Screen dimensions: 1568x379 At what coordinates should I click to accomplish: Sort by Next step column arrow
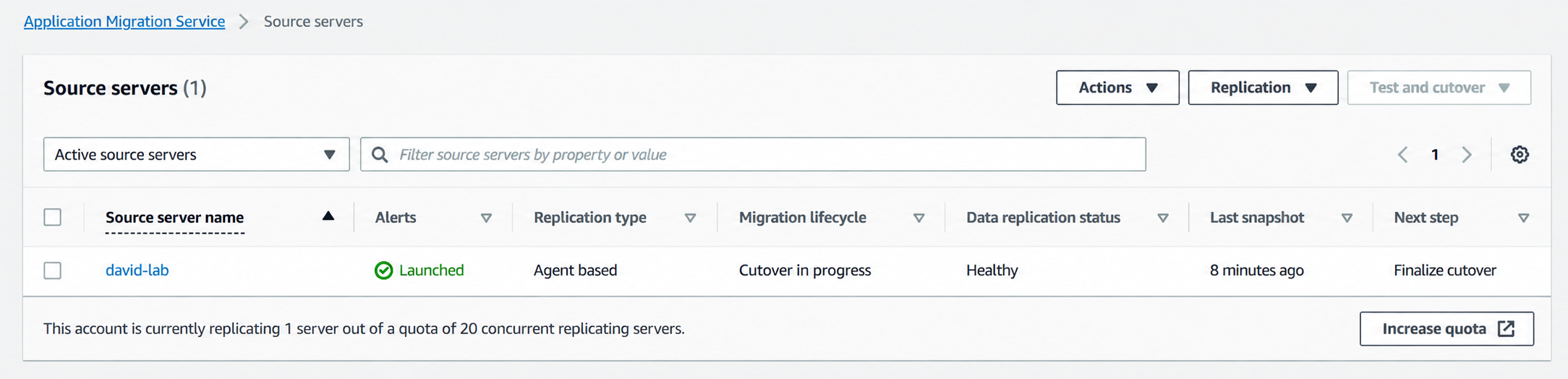[1524, 218]
